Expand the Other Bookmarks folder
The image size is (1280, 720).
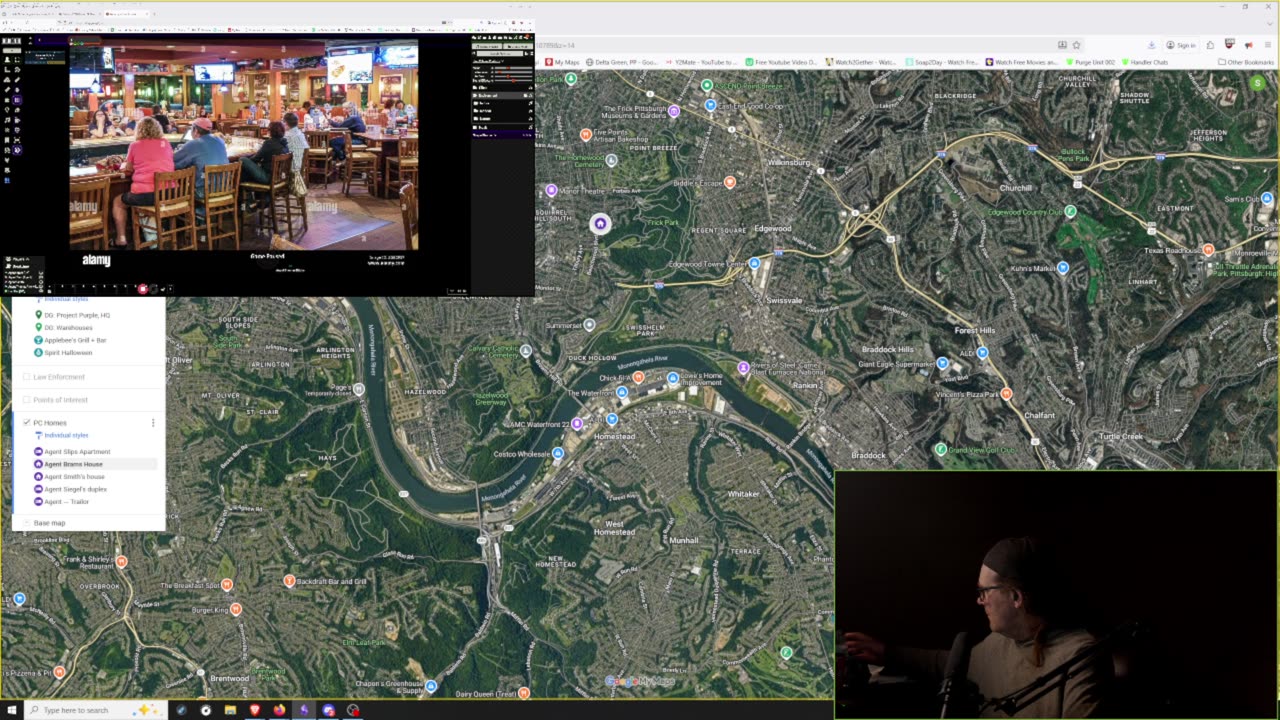tap(1247, 62)
